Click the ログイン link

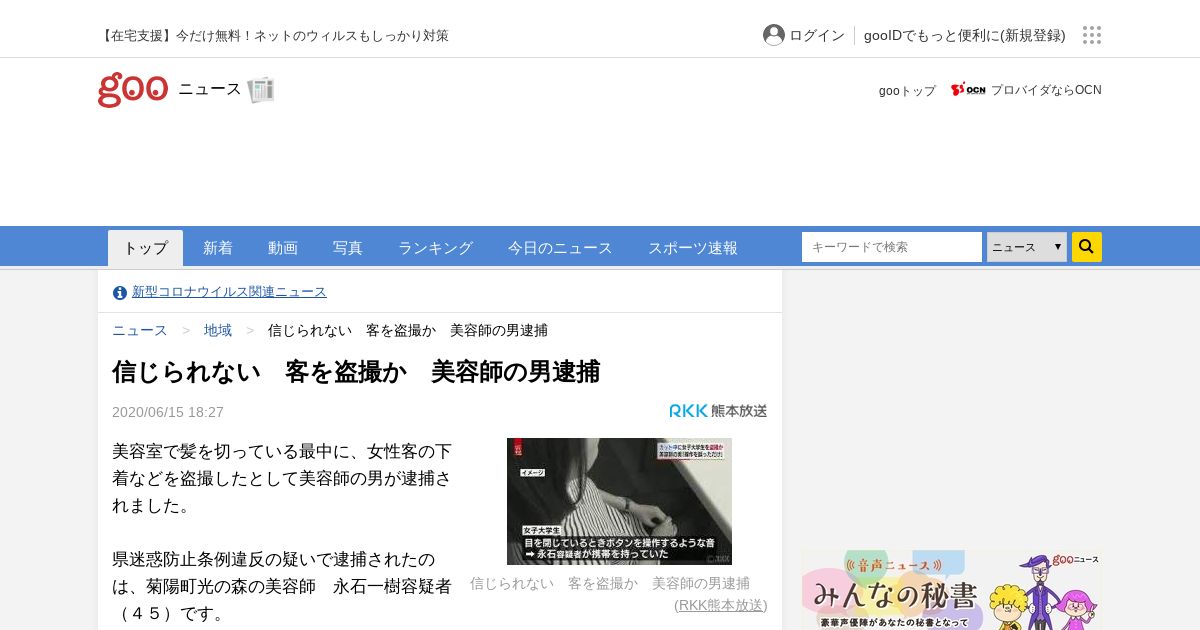coord(817,35)
